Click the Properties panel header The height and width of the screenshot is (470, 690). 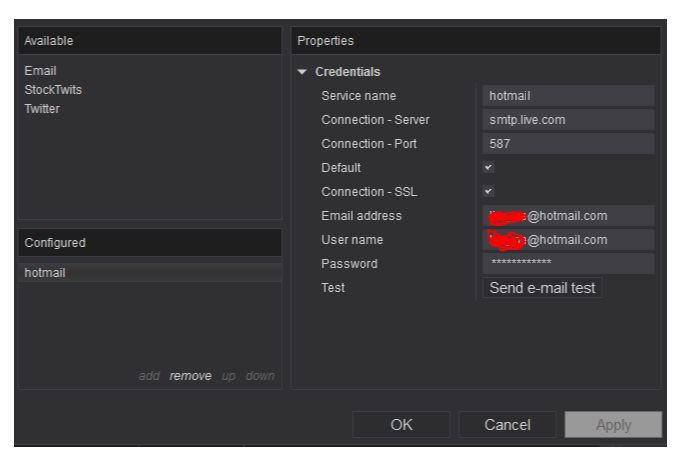(476, 40)
